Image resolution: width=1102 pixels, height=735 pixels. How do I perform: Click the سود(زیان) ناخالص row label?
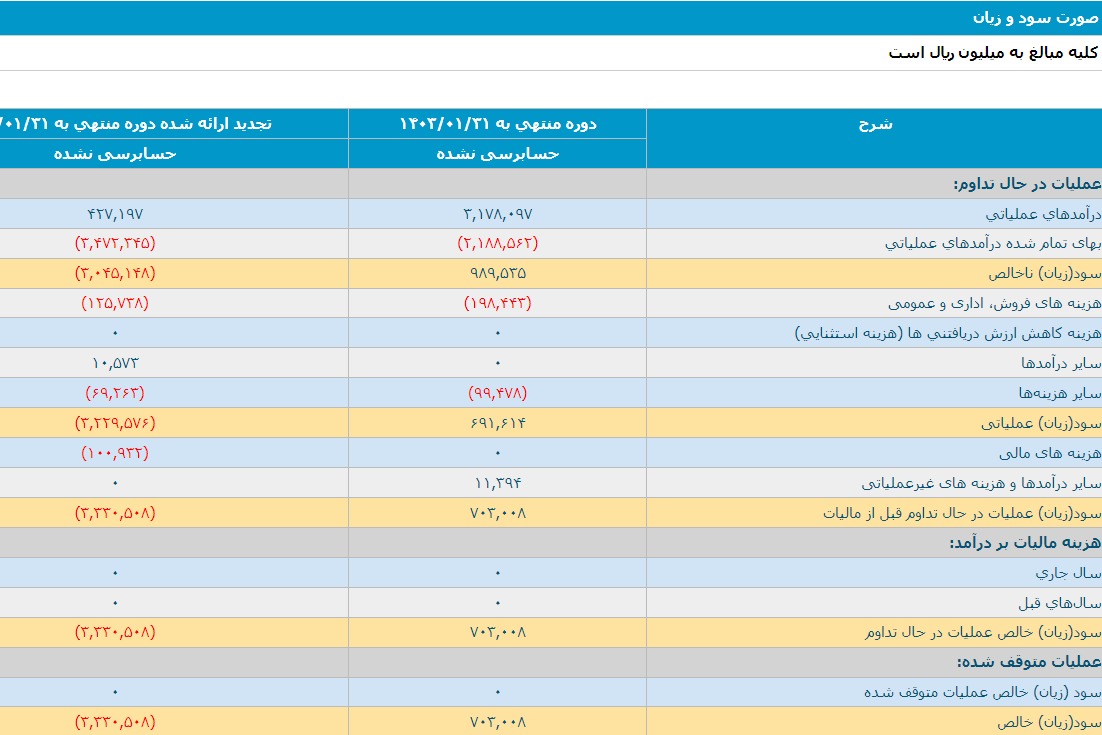pyautogui.click(x=1044, y=273)
